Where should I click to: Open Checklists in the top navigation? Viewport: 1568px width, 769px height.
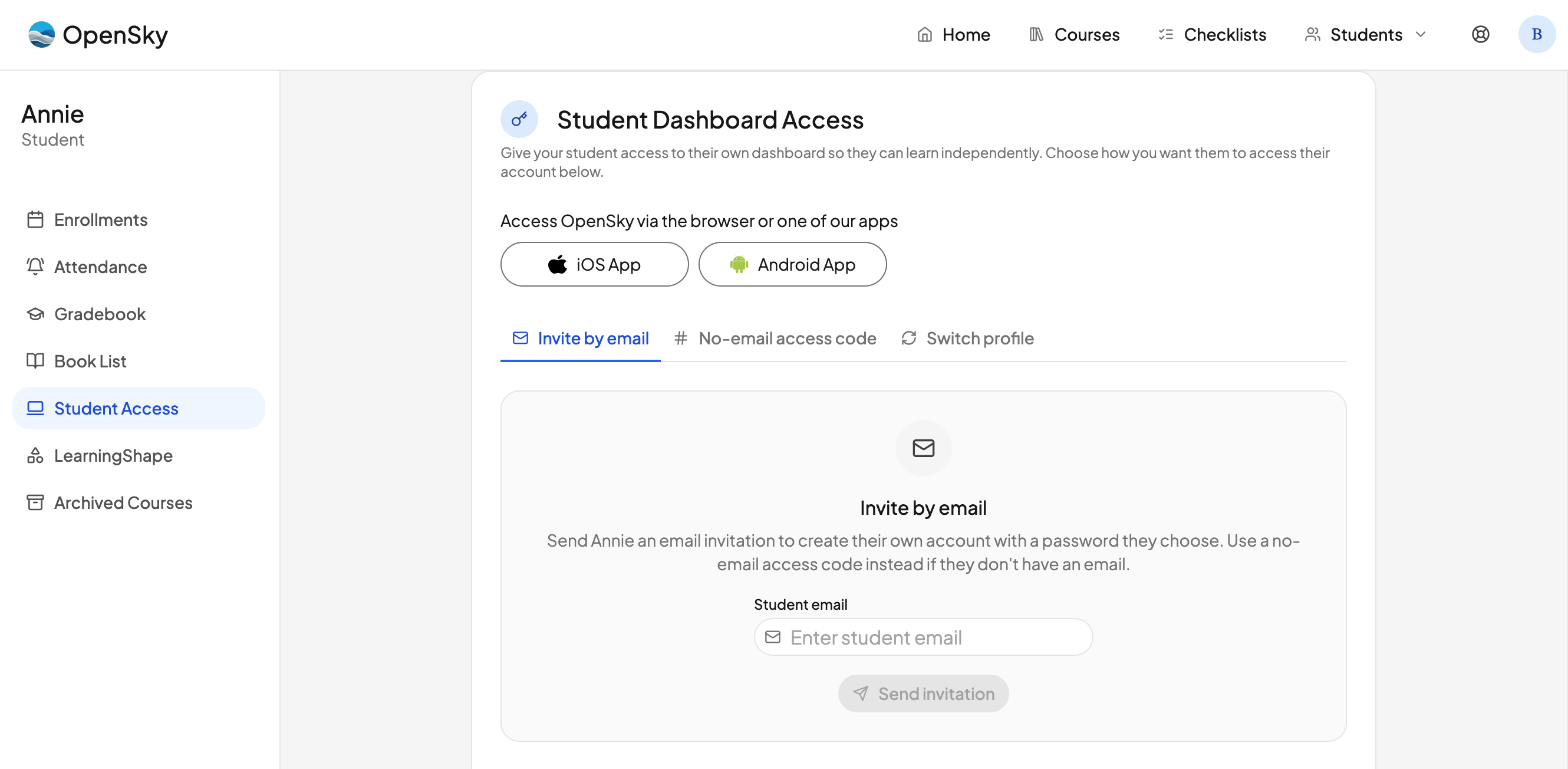1211,35
